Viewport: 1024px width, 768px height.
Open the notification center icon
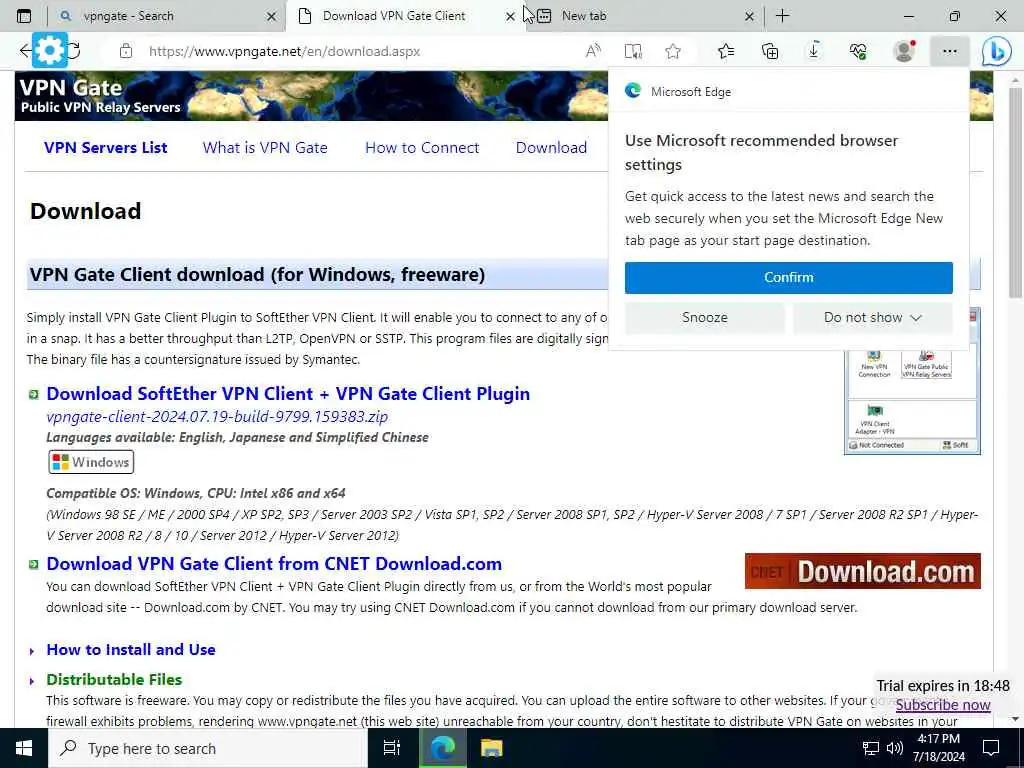[x=991, y=748]
